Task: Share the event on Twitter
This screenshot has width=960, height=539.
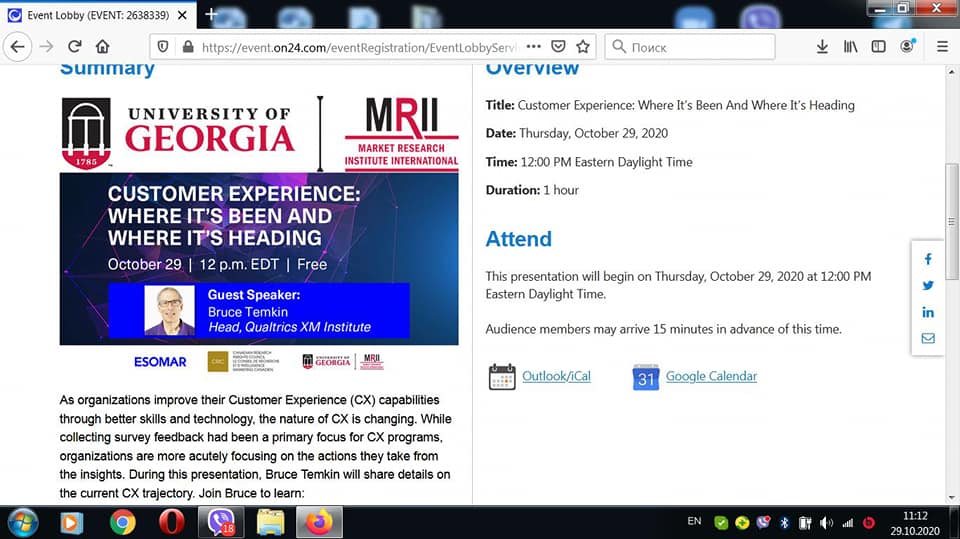Action: pyautogui.click(x=928, y=285)
